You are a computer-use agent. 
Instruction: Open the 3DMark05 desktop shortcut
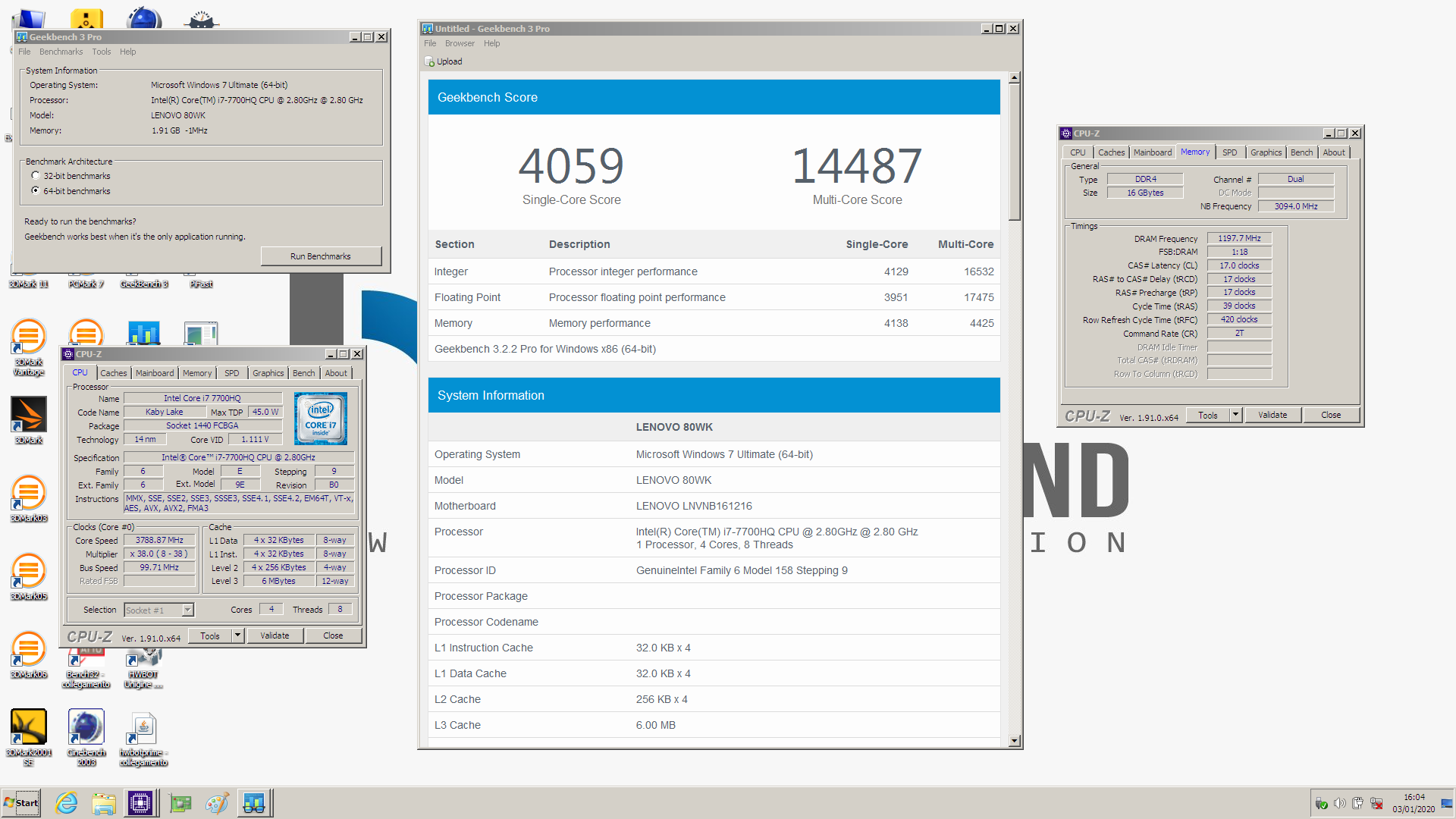29,577
